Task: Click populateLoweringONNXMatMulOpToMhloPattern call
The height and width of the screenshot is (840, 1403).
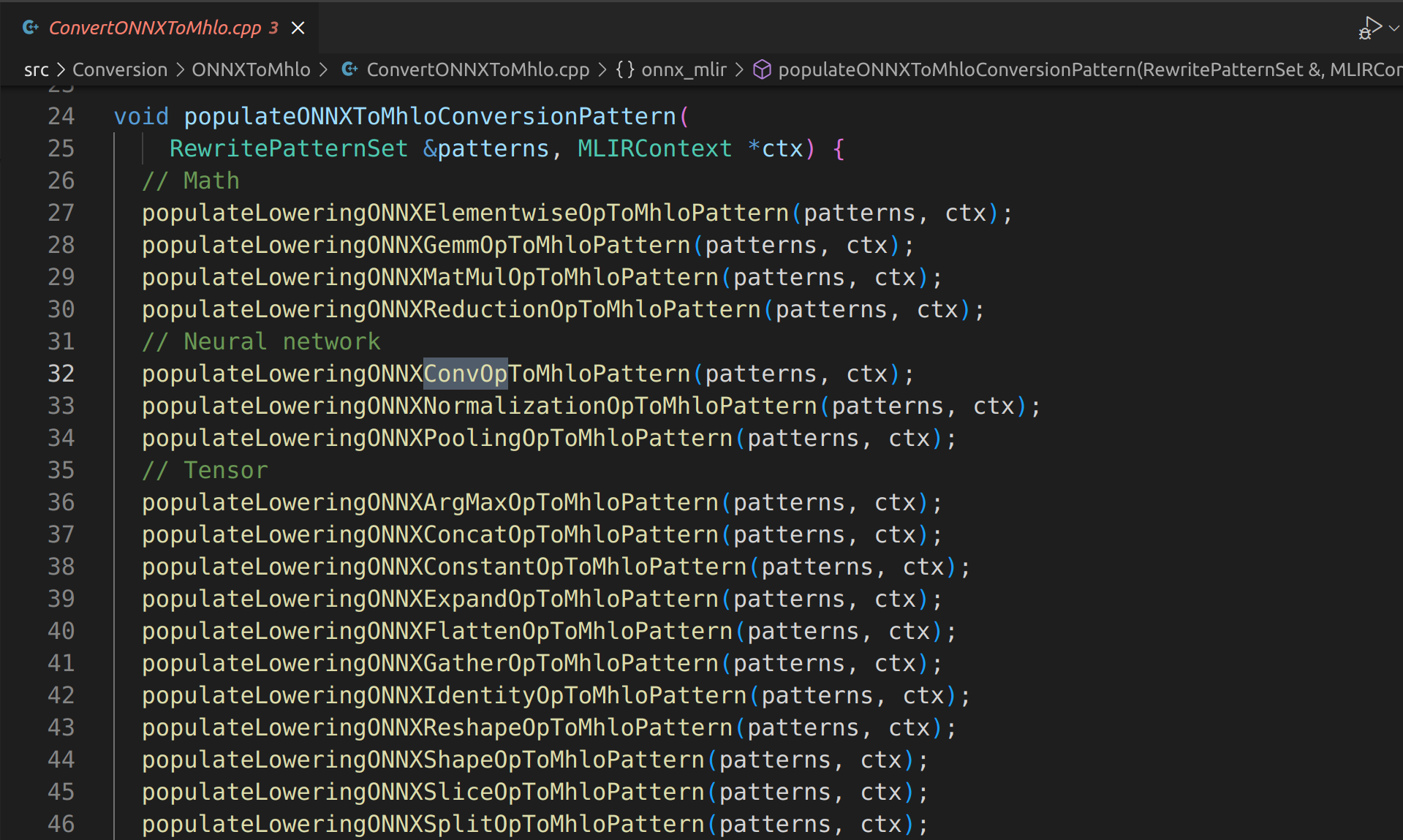Action: tap(431, 277)
